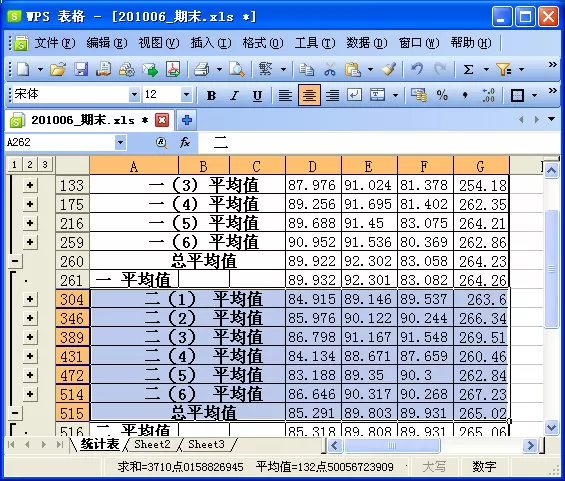565x481 pixels.
Task: Open the name box dropdown arrow
Action: [x=121, y=142]
